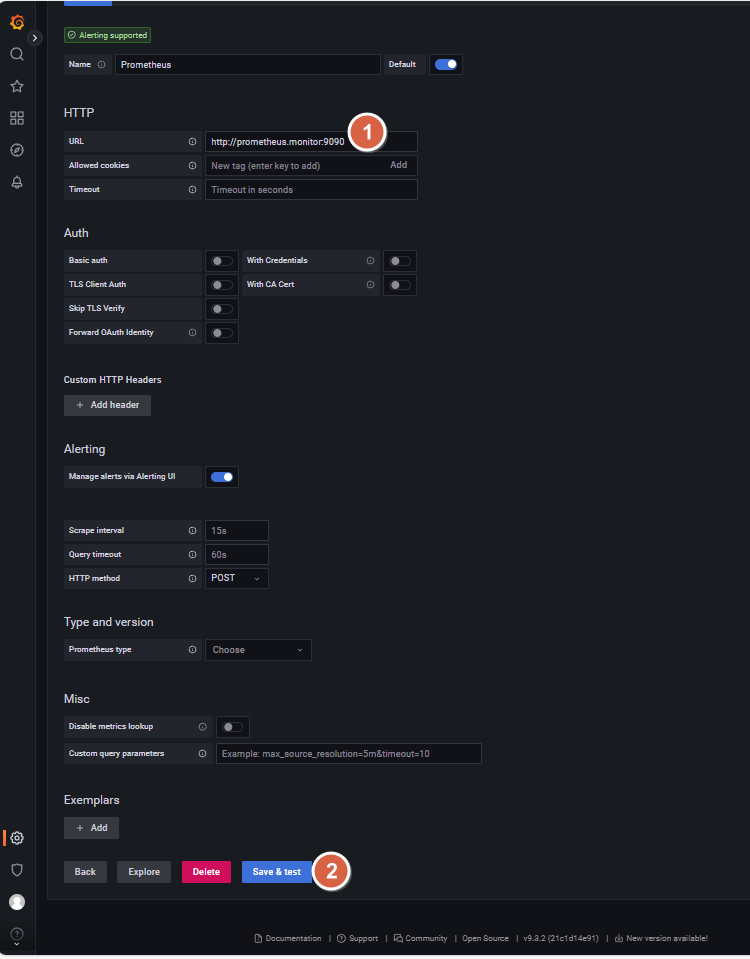Enable With Credentials toggle
Screen dimensions: 750x959
point(400,261)
